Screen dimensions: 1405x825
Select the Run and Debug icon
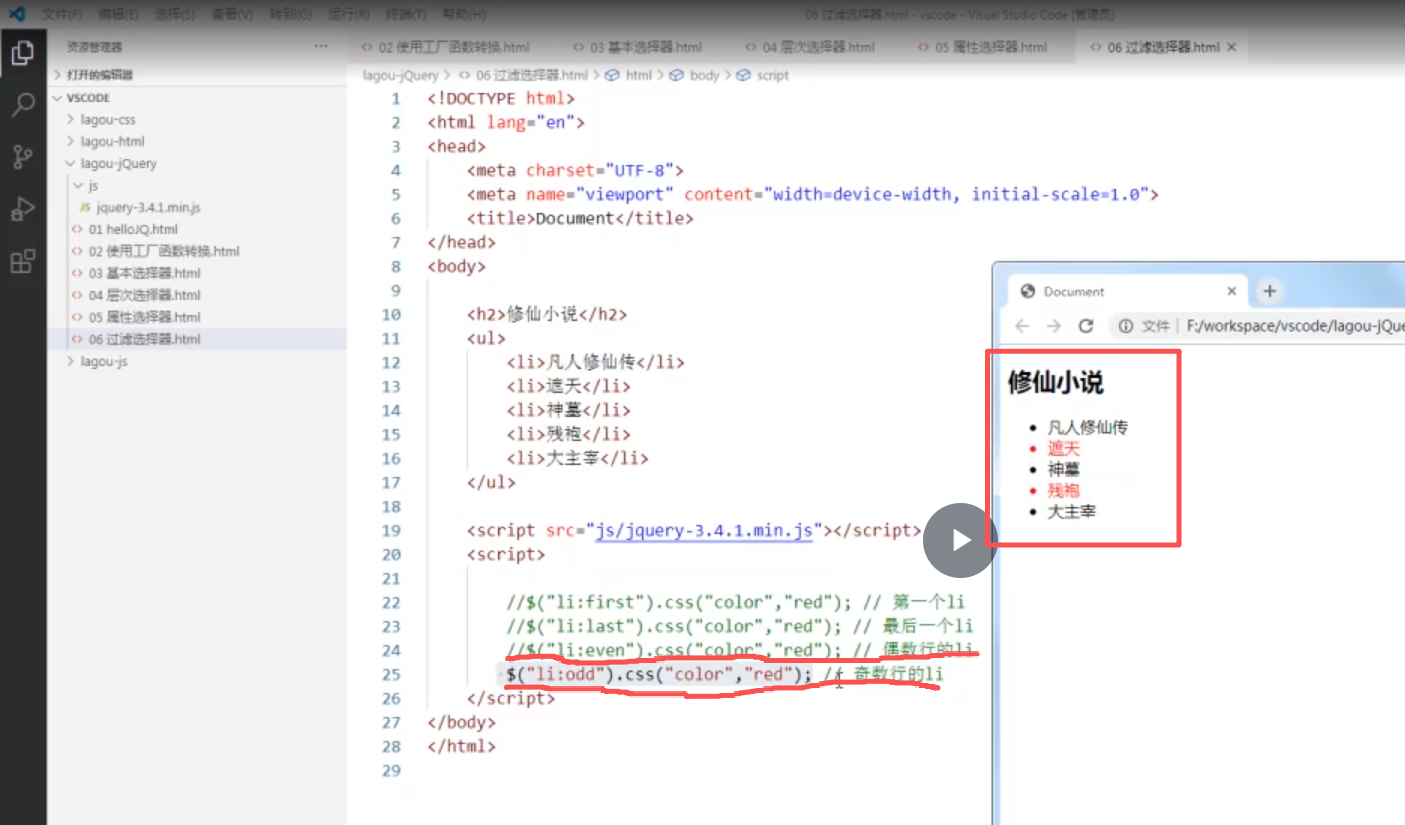click(x=23, y=208)
